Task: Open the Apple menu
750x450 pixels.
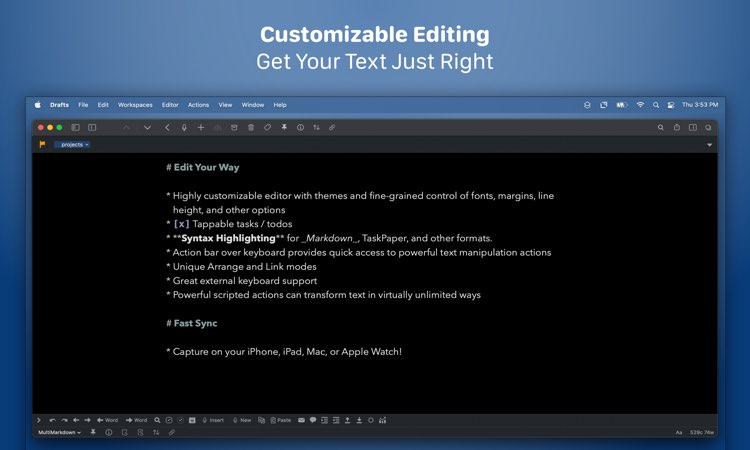Action: (38, 105)
